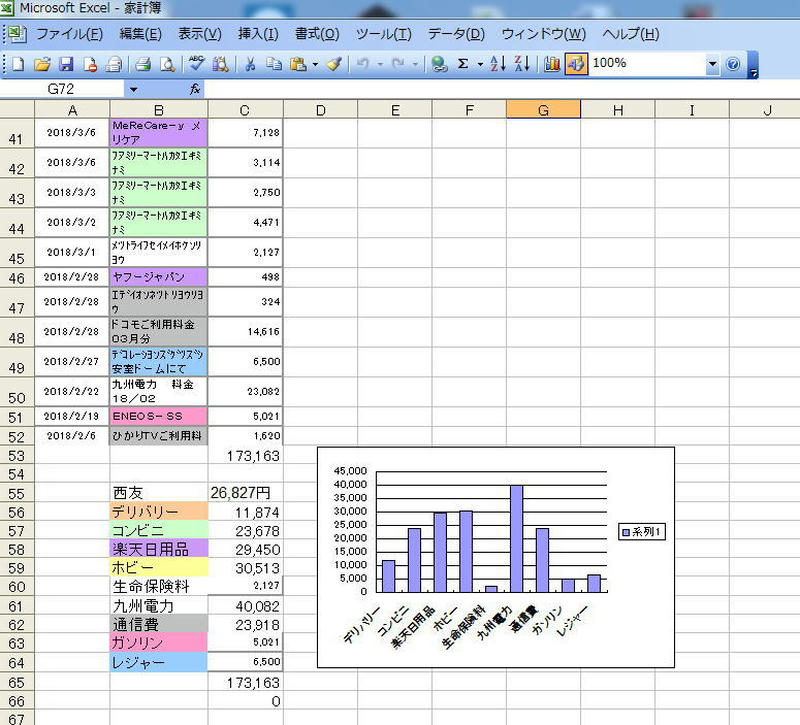Open the ウィンドウ(W) menu
800x725 pixels.
(x=543, y=34)
